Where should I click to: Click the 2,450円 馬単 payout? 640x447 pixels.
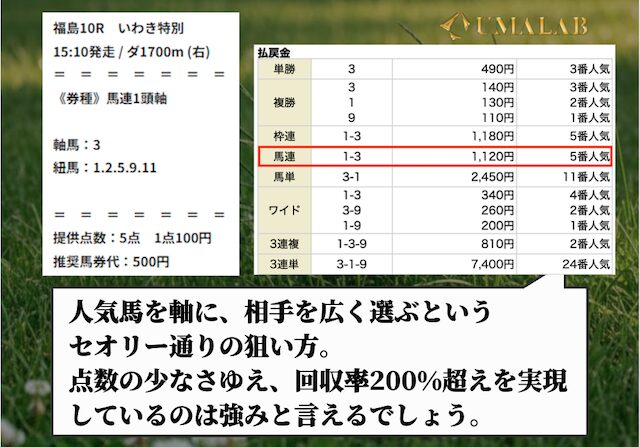point(493,177)
